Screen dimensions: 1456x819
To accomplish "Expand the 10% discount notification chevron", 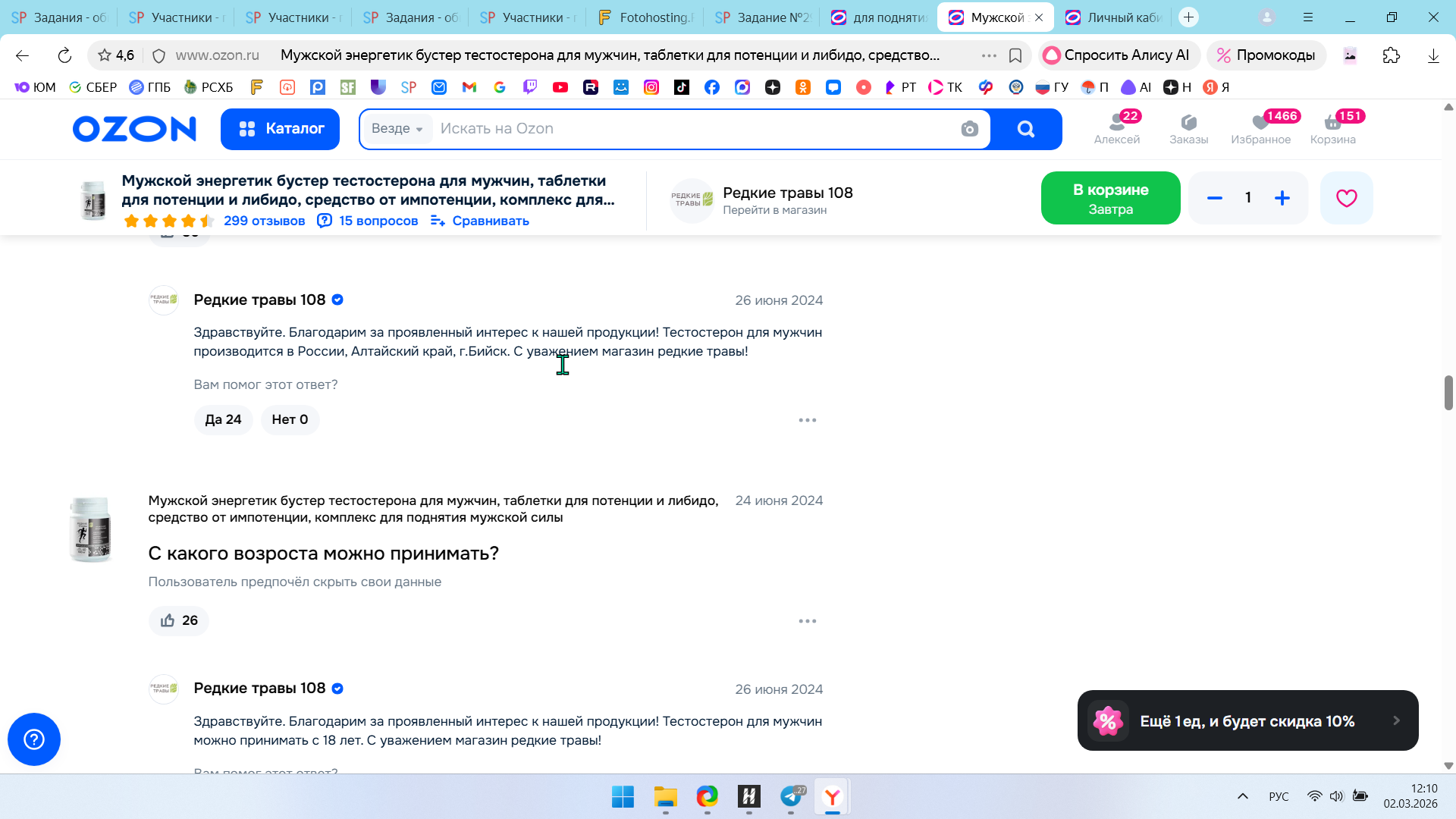I will [1396, 720].
